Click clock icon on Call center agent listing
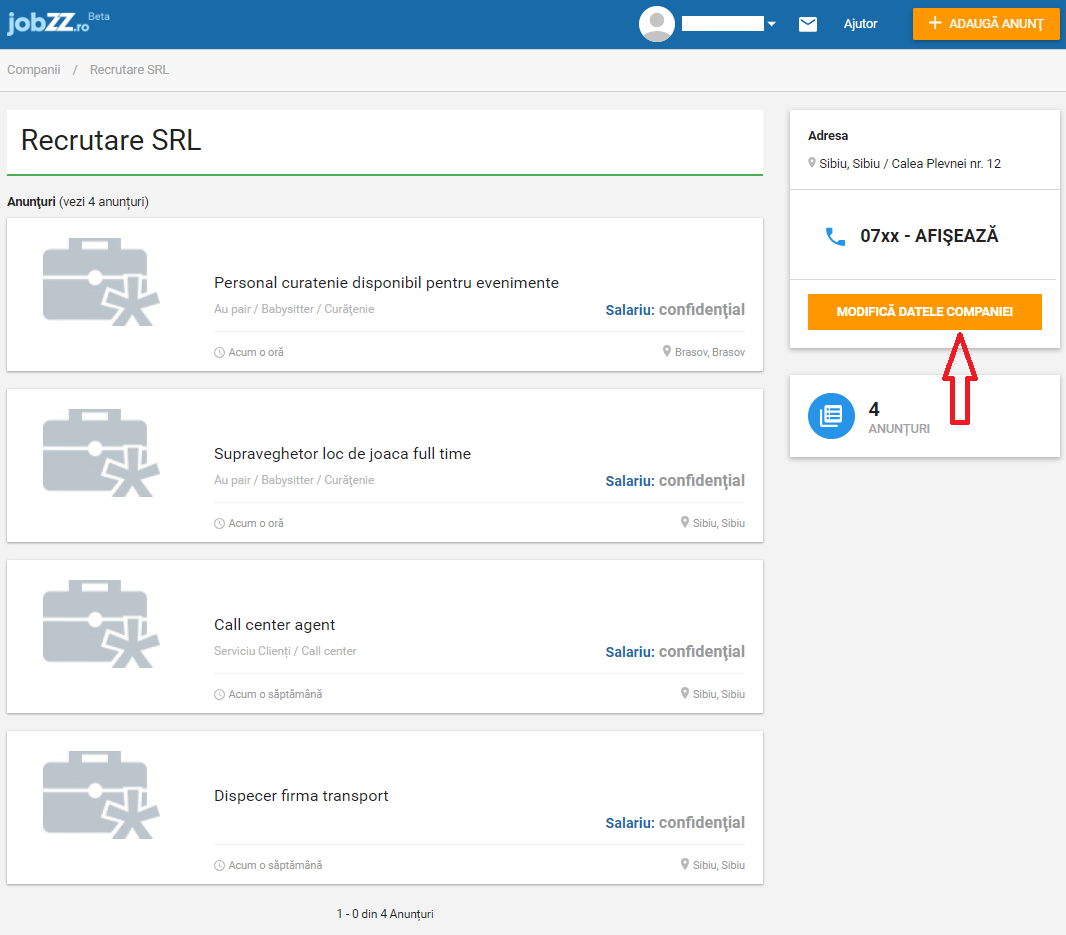The height and width of the screenshot is (935, 1066). point(219,694)
